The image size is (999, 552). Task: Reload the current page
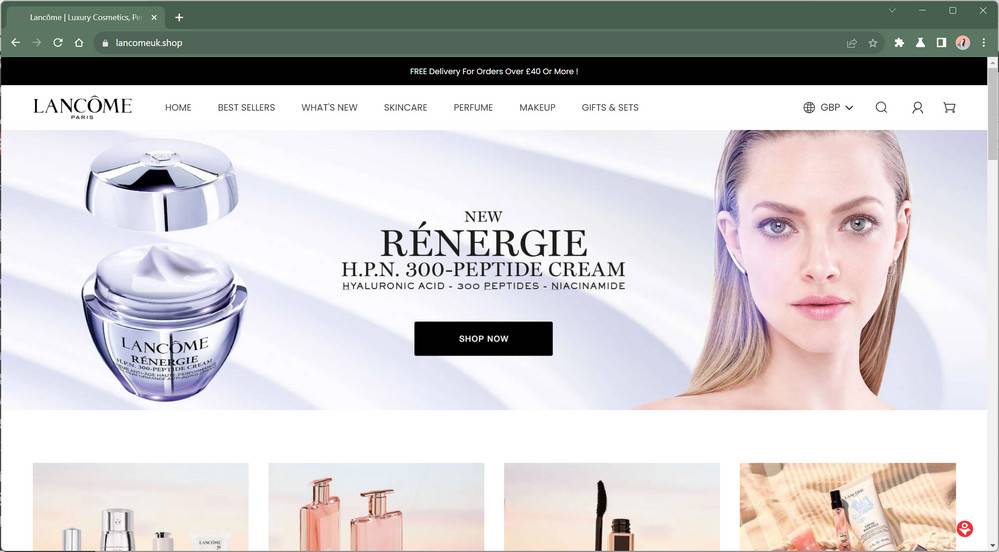coord(58,43)
